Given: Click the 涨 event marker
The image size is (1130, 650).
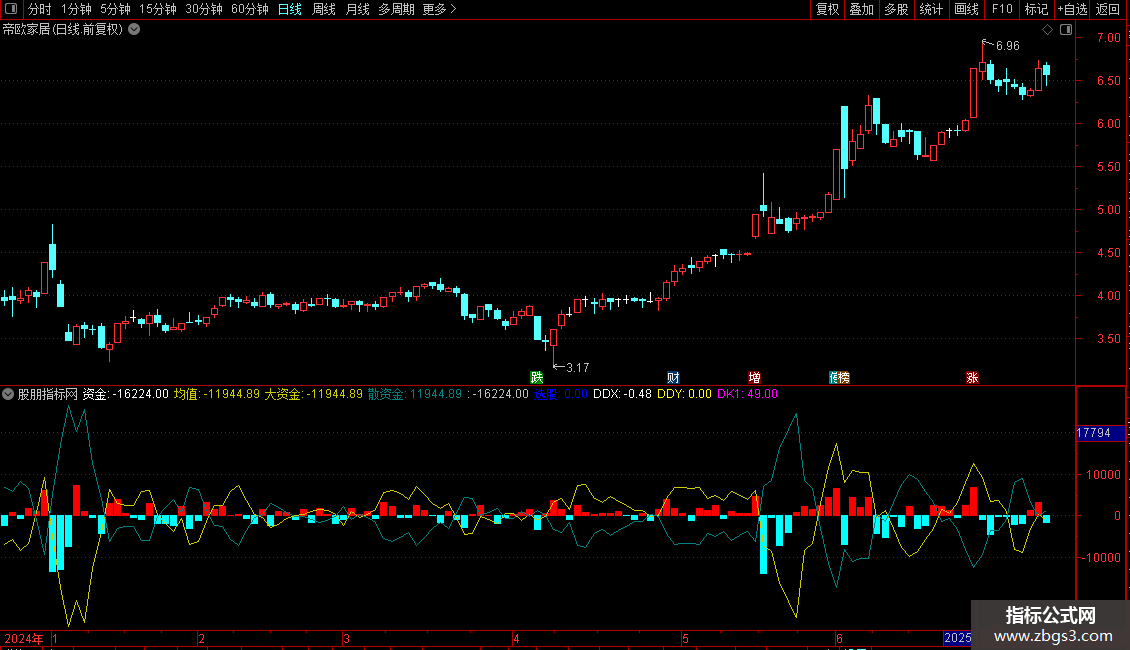Looking at the screenshot, I should (972, 378).
